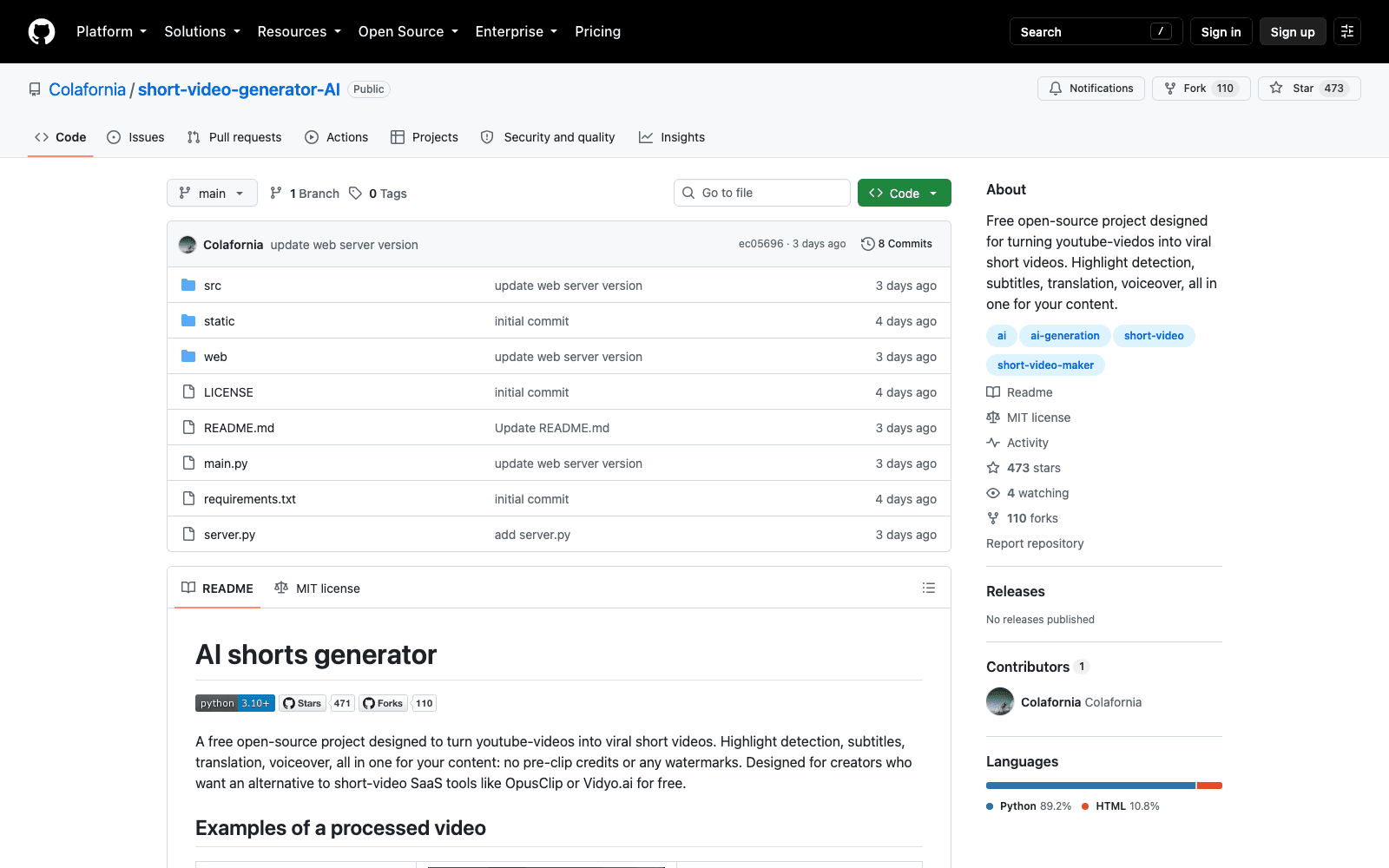Viewport: 1389px width, 868px height.
Task: Click the main.py file icon
Action: [x=188, y=463]
